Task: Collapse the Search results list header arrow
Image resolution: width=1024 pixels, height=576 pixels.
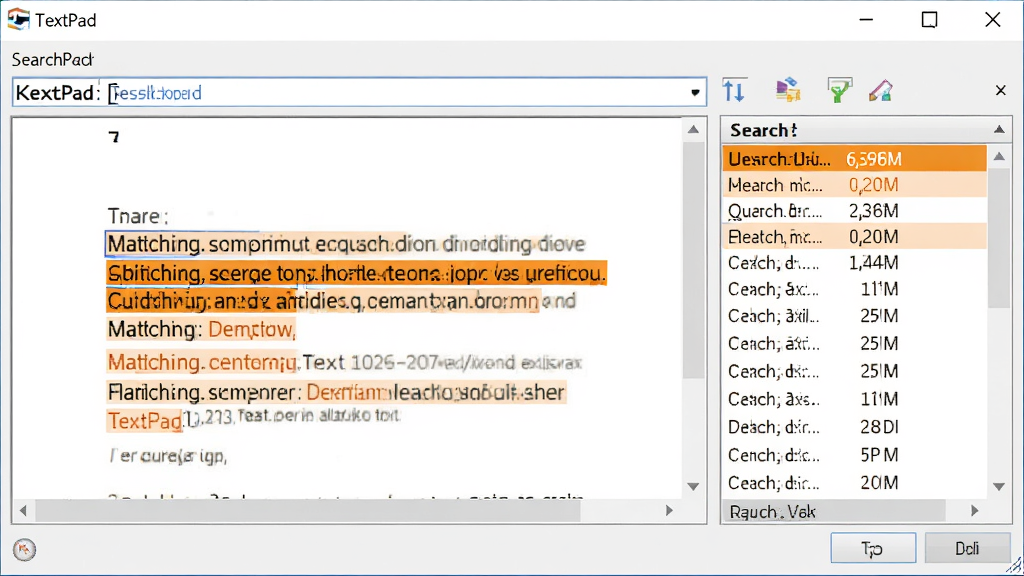Action: pyautogui.click(x=999, y=130)
